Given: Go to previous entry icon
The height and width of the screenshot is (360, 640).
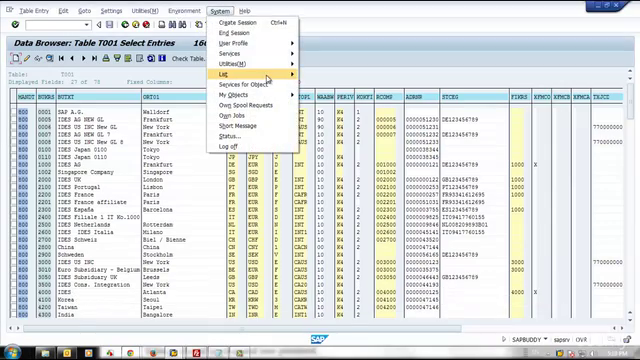Looking at the screenshot, I should point(72,58).
